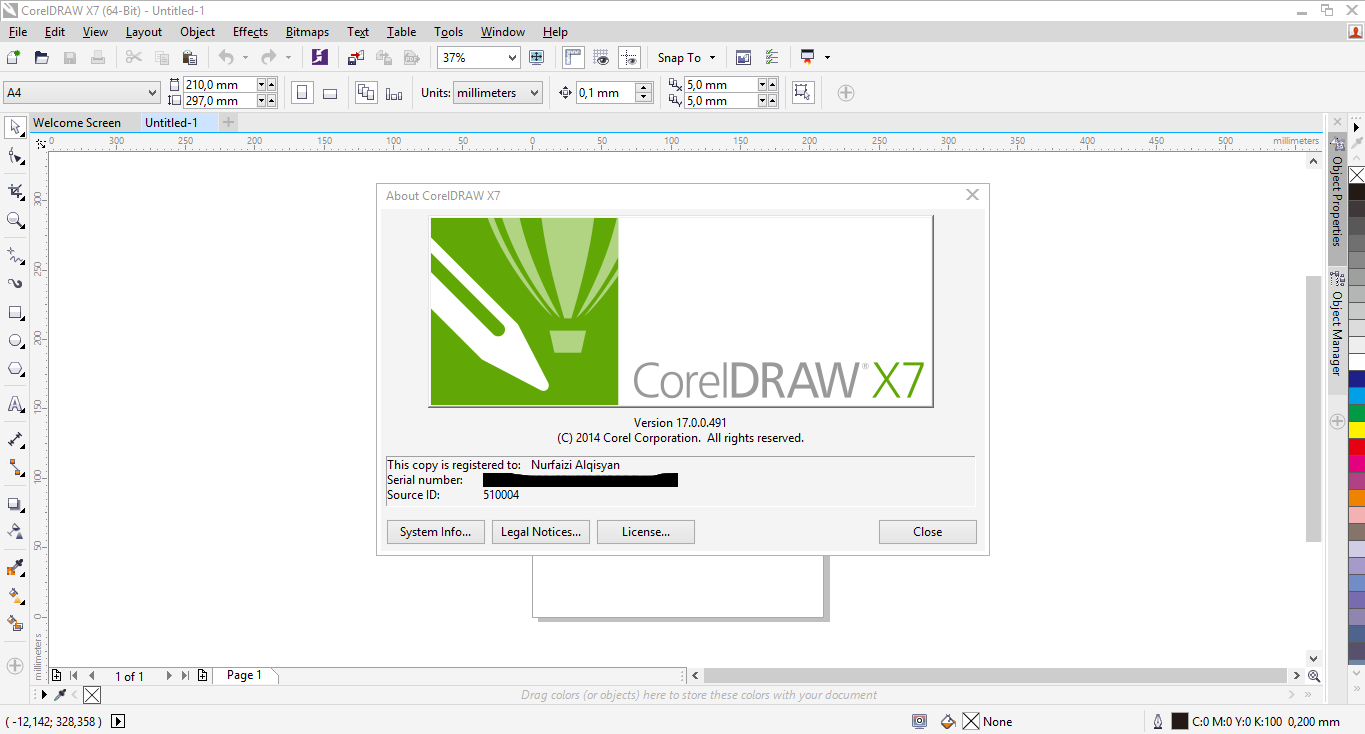Open the Undo history dropdown arrow

pyautogui.click(x=245, y=58)
